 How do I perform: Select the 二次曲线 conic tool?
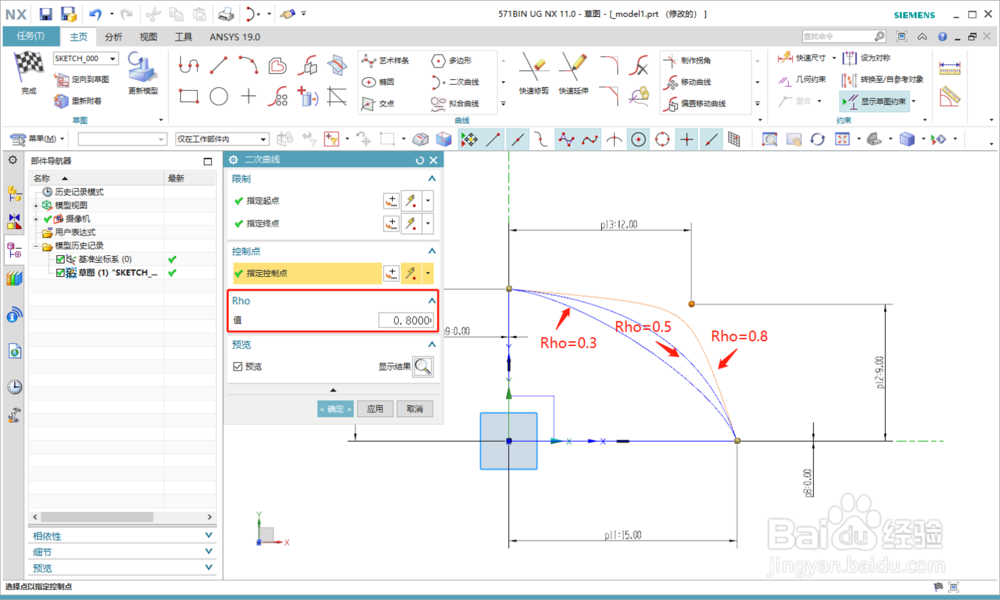455,82
